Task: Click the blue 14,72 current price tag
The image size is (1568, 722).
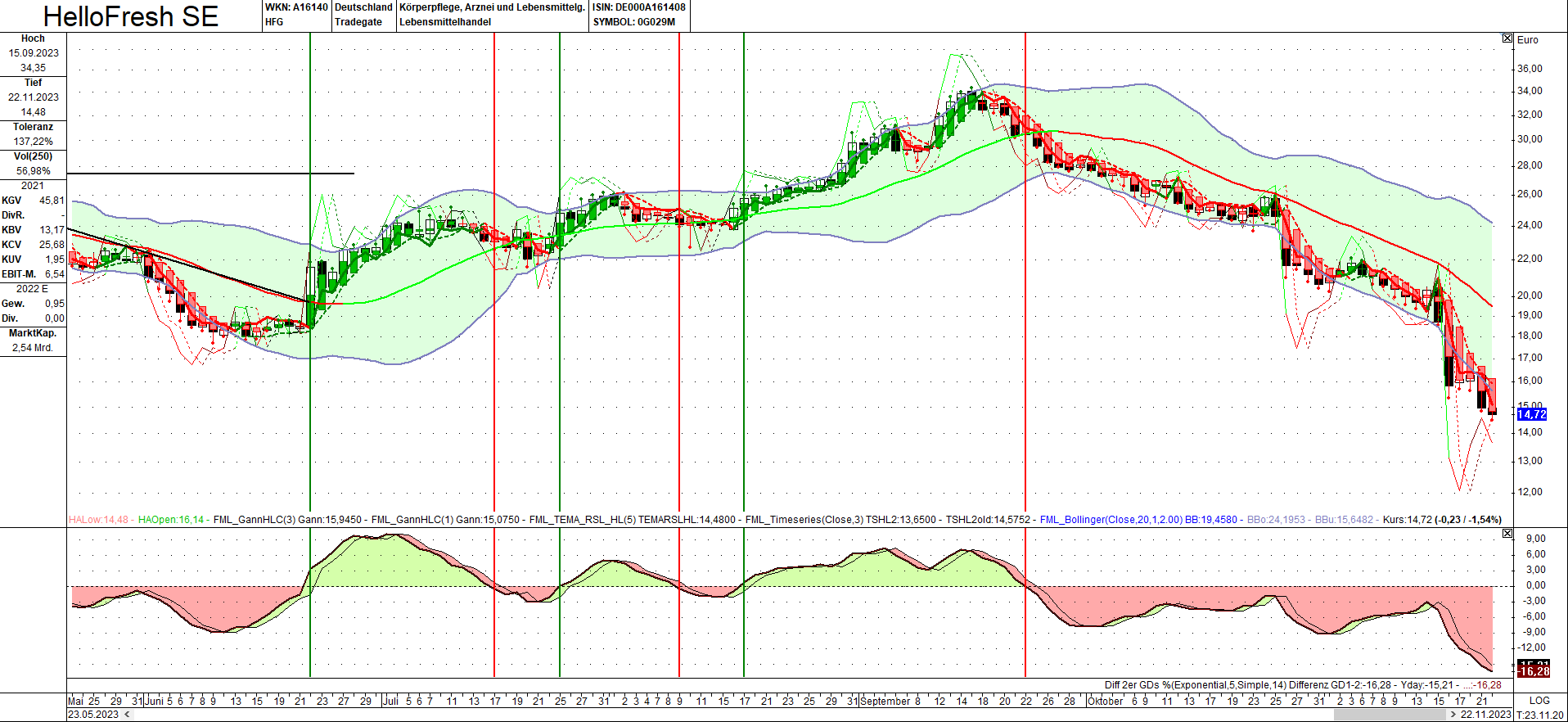Action: point(1532,415)
